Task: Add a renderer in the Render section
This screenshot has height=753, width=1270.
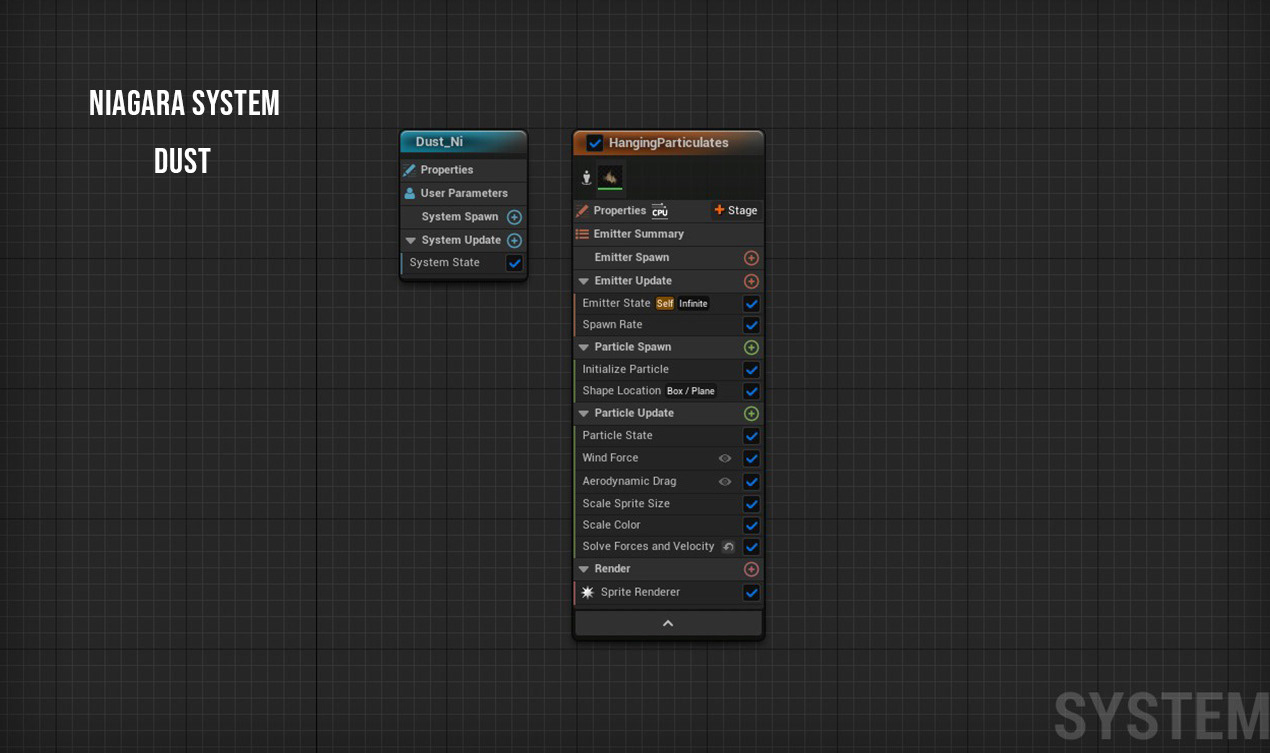Action: tap(751, 569)
